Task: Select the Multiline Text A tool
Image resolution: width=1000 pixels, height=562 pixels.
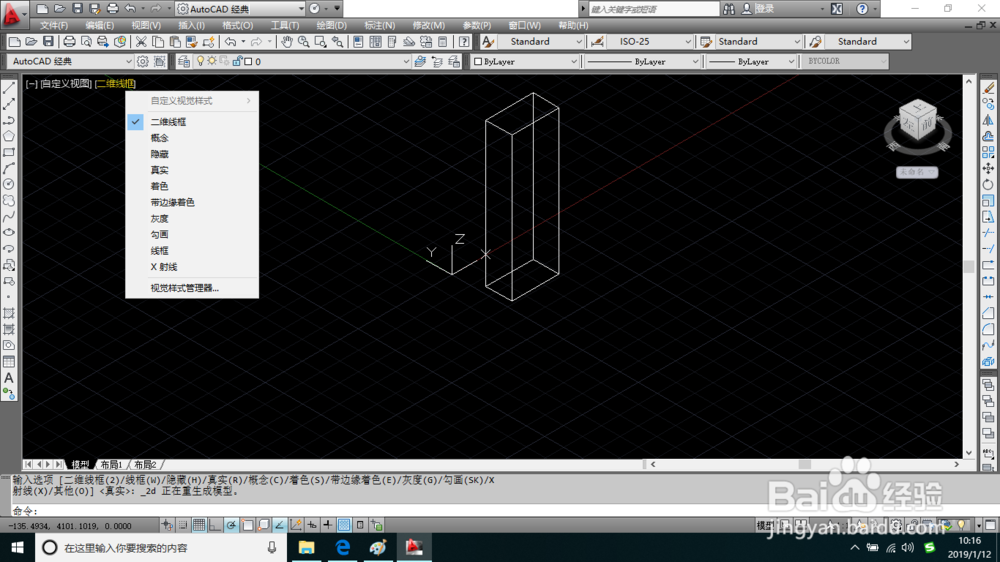Action: (x=9, y=378)
